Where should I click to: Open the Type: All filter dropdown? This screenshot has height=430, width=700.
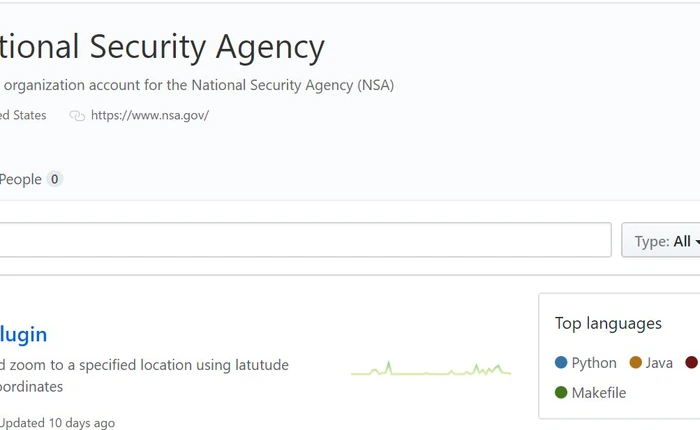click(x=664, y=241)
